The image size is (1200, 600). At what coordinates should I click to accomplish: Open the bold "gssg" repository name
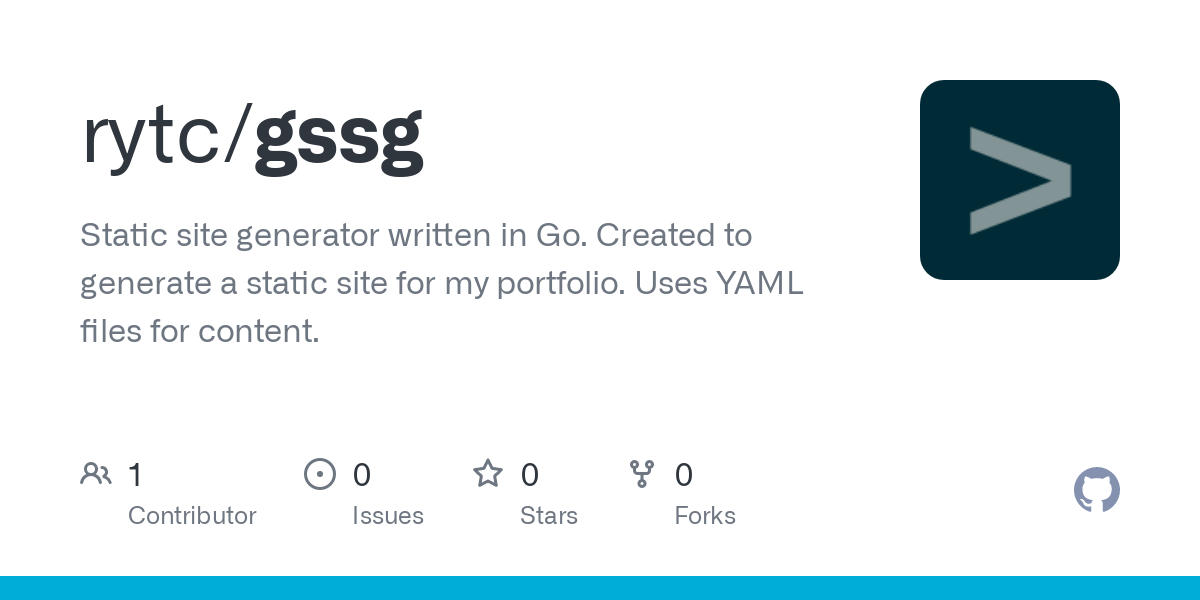tap(338, 136)
